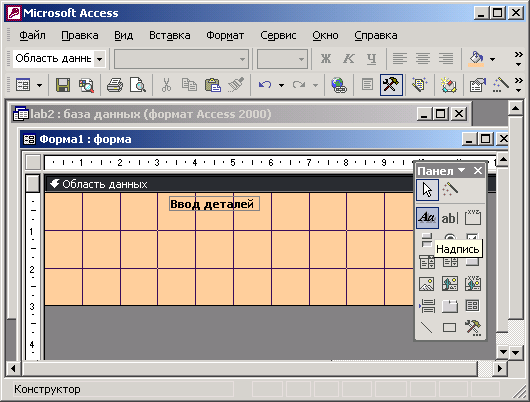Select the Text Box (ab|) tool

[x=450, y=218]
